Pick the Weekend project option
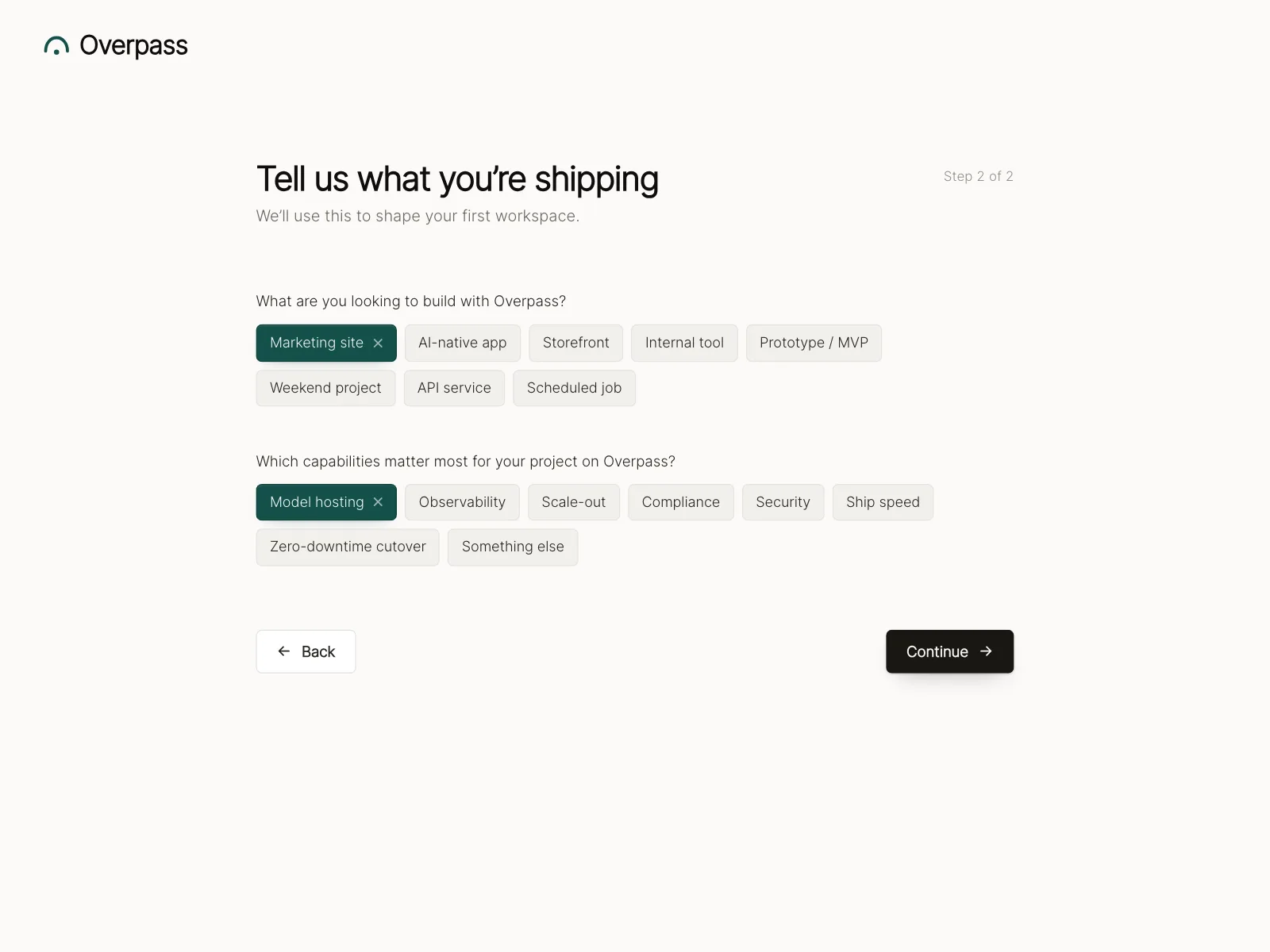 325,388
